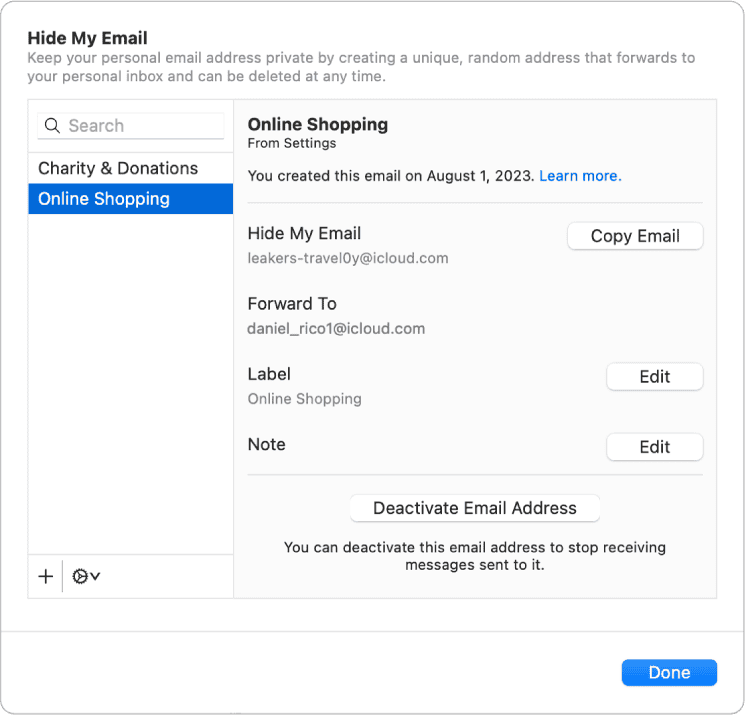Screen dimensions: 748x718
Task: Focus the Search input field
Action: coord(140,126)
